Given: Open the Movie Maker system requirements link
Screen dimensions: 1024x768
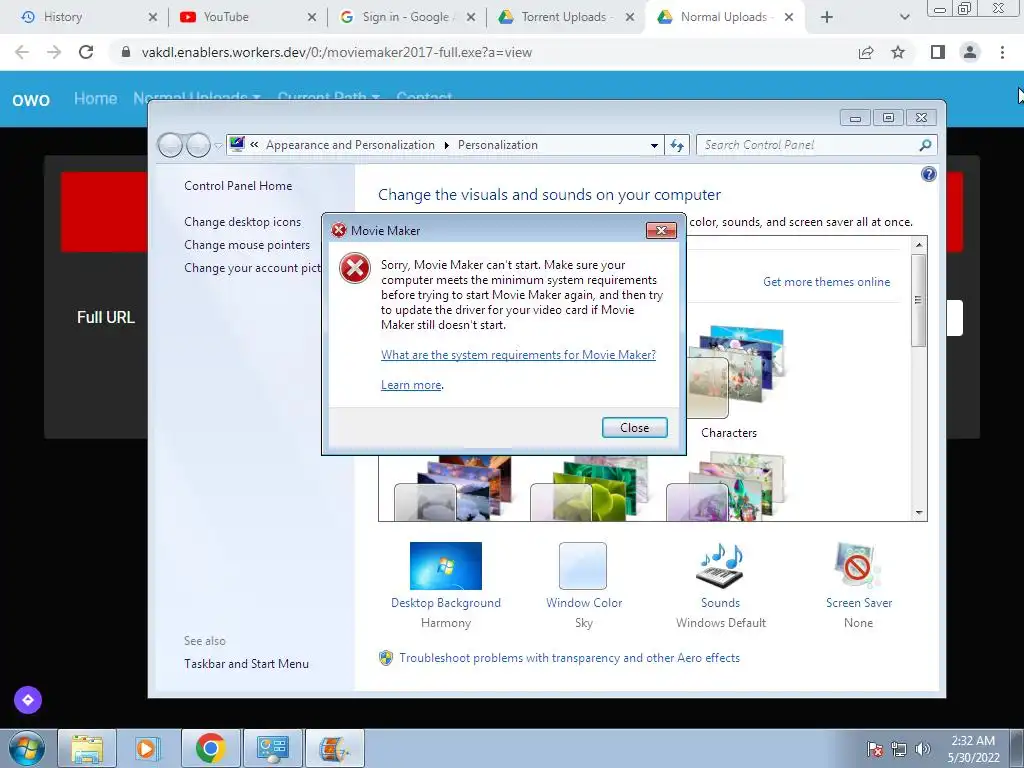Looking at the screenshot, I should (x=518, y=355).
